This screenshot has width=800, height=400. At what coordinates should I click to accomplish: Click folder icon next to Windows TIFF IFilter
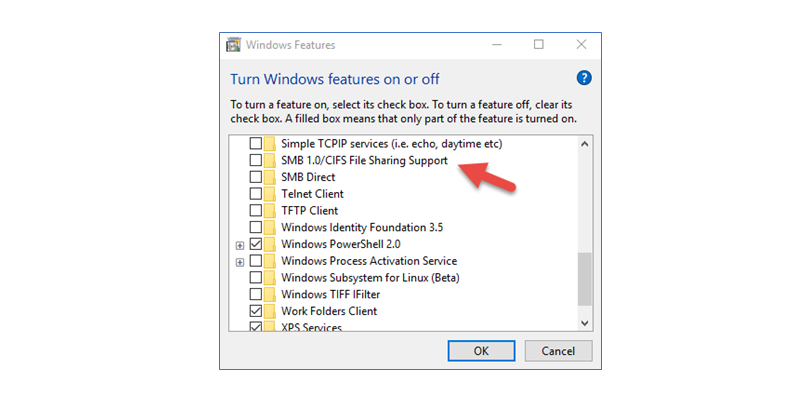coord(270,294)
